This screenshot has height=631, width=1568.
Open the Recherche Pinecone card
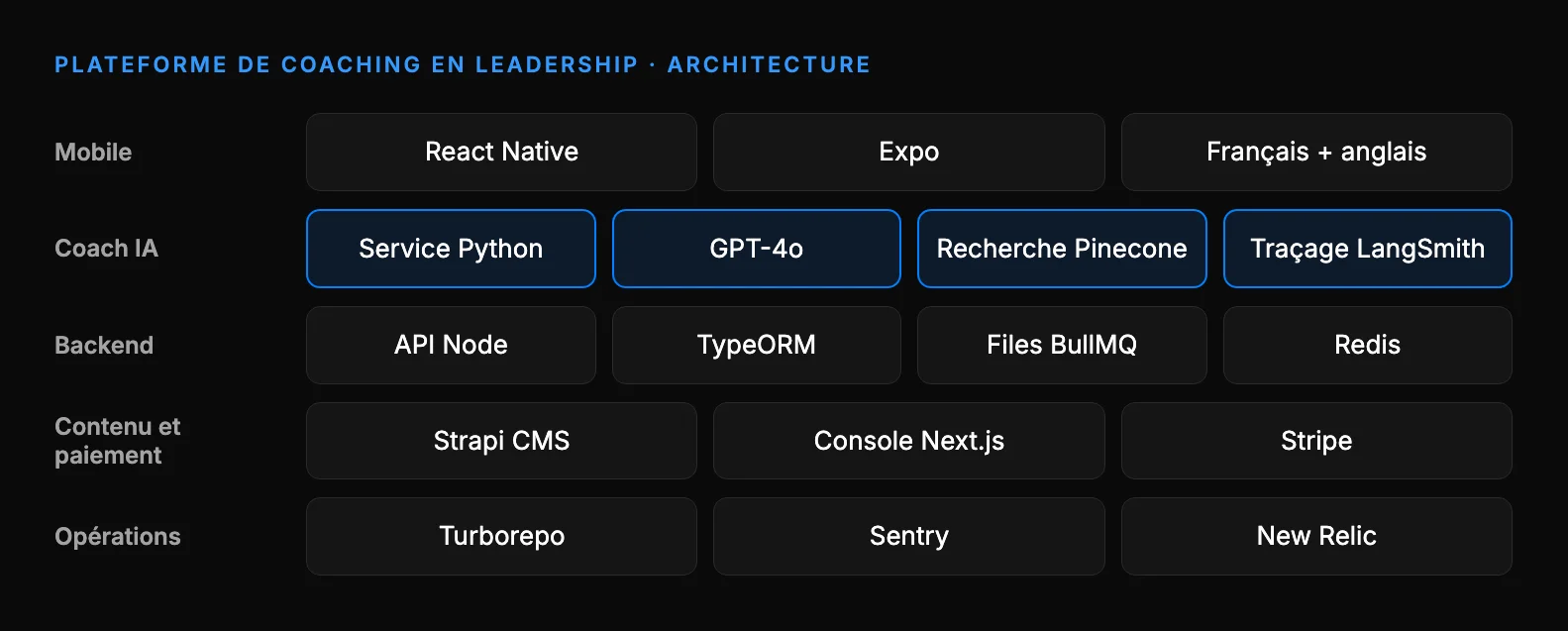[x=1062, y=249]
